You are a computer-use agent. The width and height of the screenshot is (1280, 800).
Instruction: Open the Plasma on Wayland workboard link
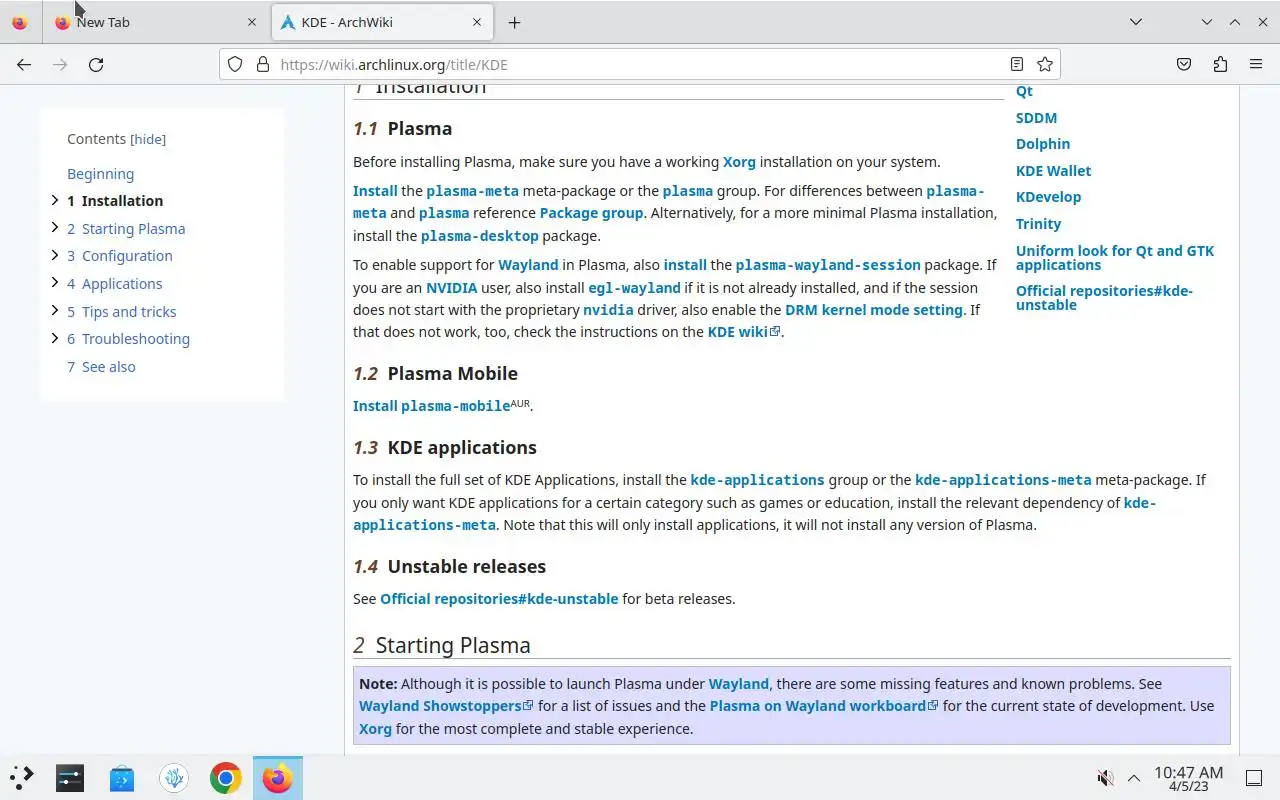(824, 706)
